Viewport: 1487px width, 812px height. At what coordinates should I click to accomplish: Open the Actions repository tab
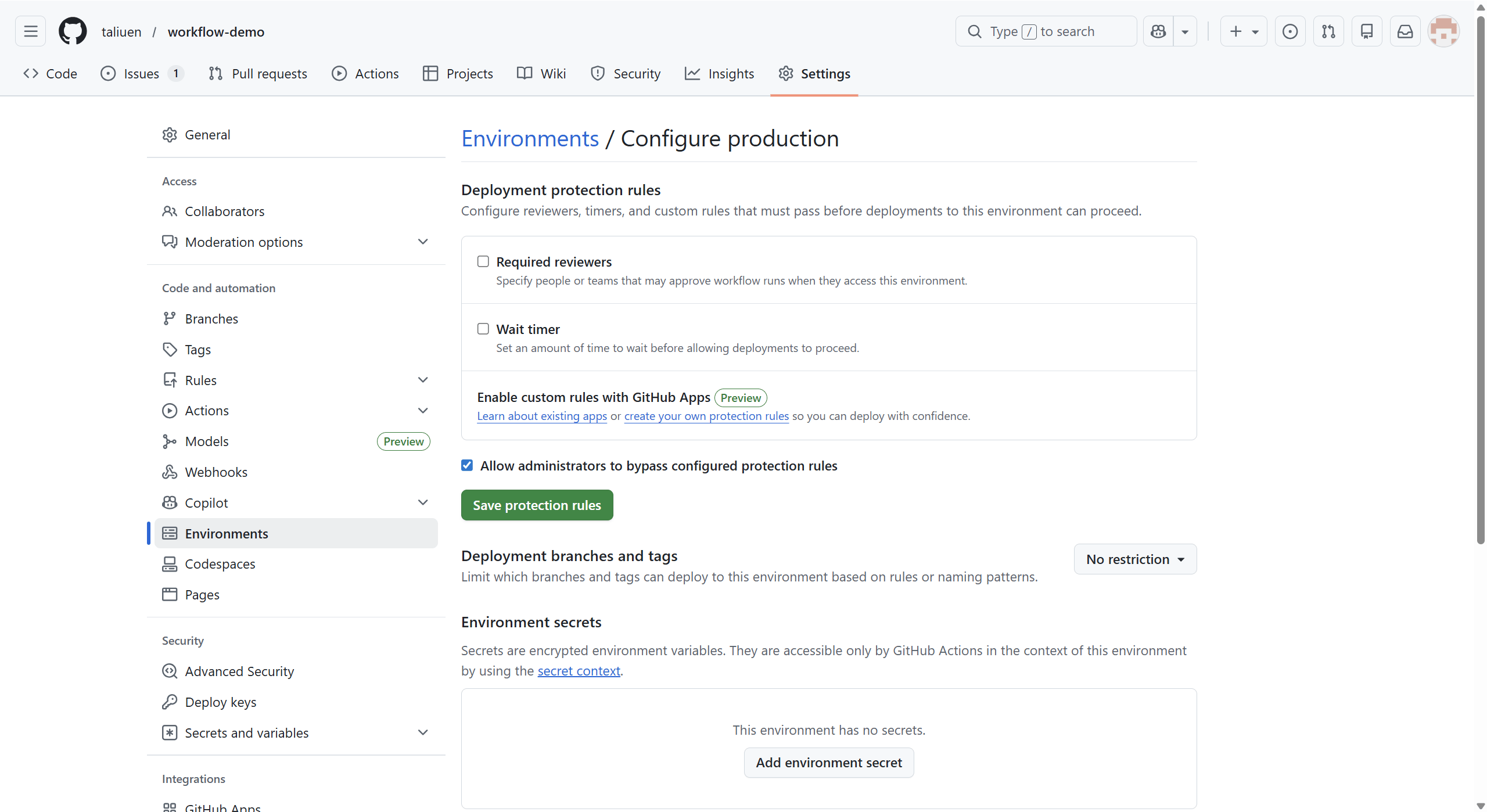point(365,74)
